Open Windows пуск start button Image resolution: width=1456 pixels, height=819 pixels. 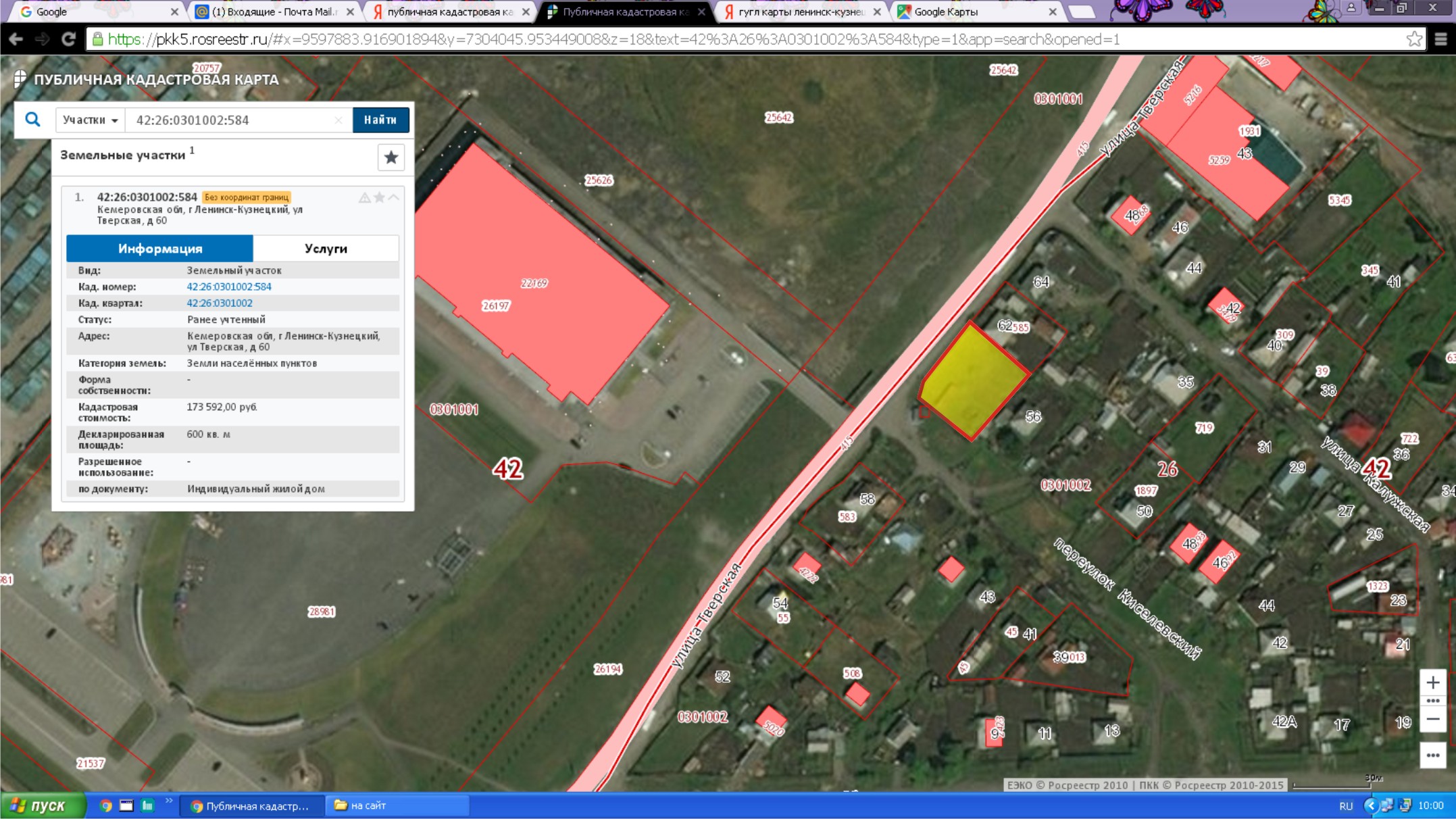click(42, 805)
